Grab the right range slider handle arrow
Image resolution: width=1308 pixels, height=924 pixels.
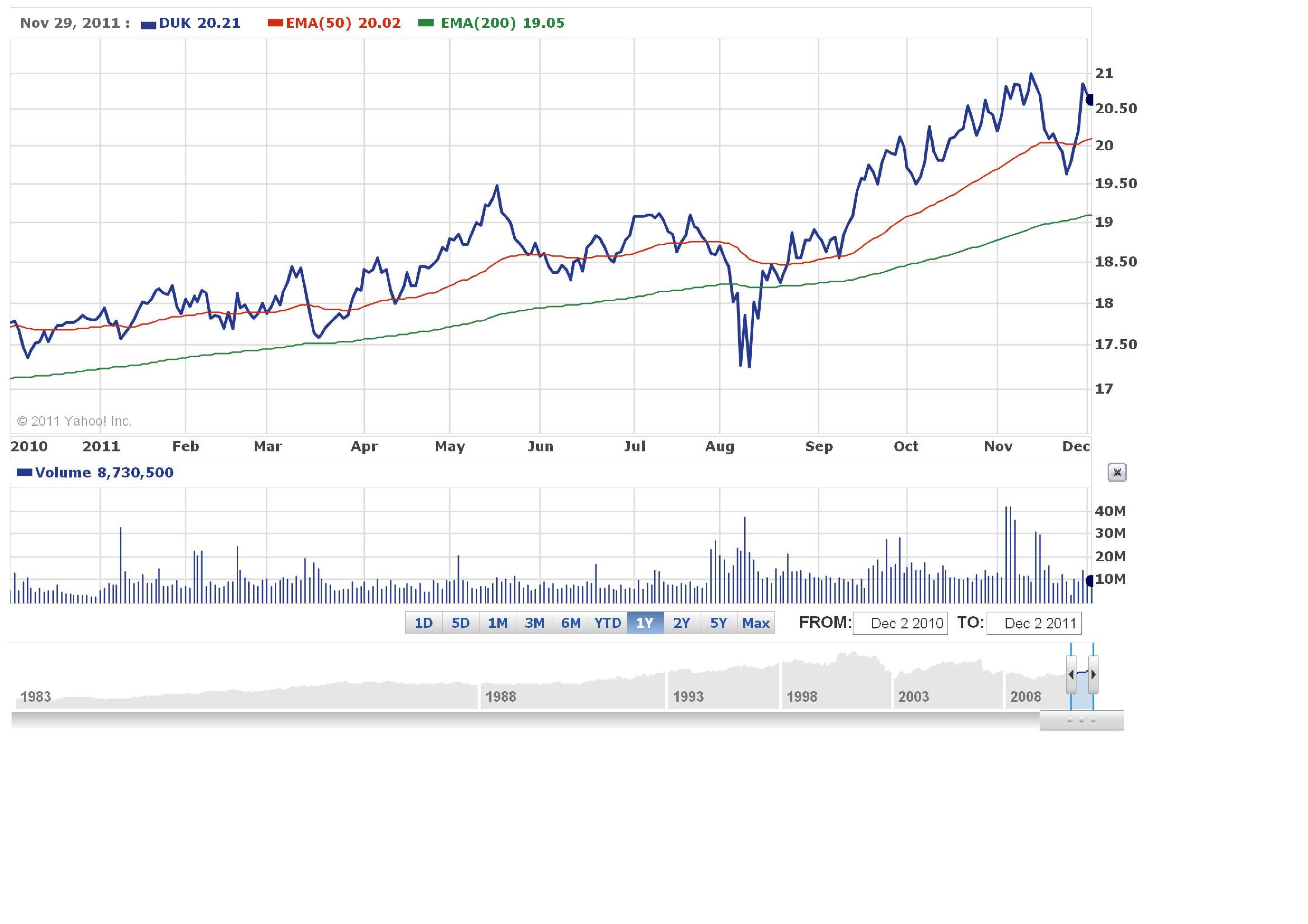(x=1093, y=675)
